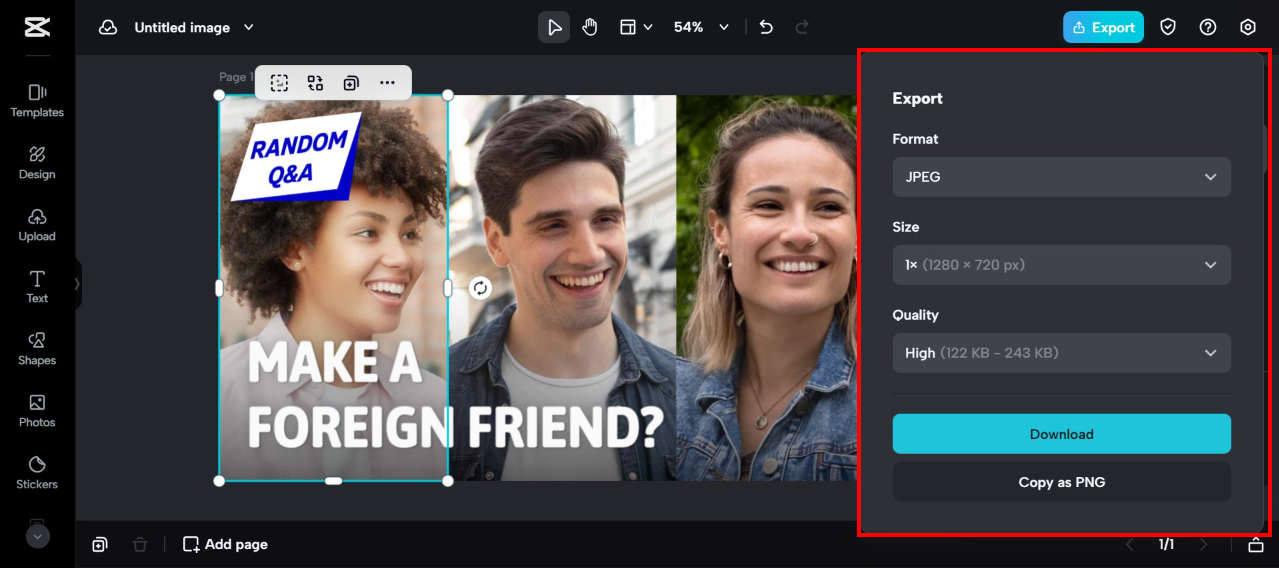The height and width of the screenshot is (568, 1279).
Task: Select the right woman photo on canvas
Action: [x=767, y=288]
